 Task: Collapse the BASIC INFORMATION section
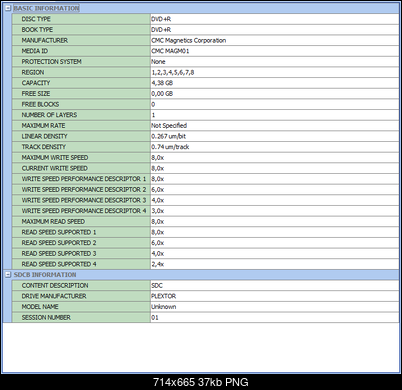click(x=8, y=8)
